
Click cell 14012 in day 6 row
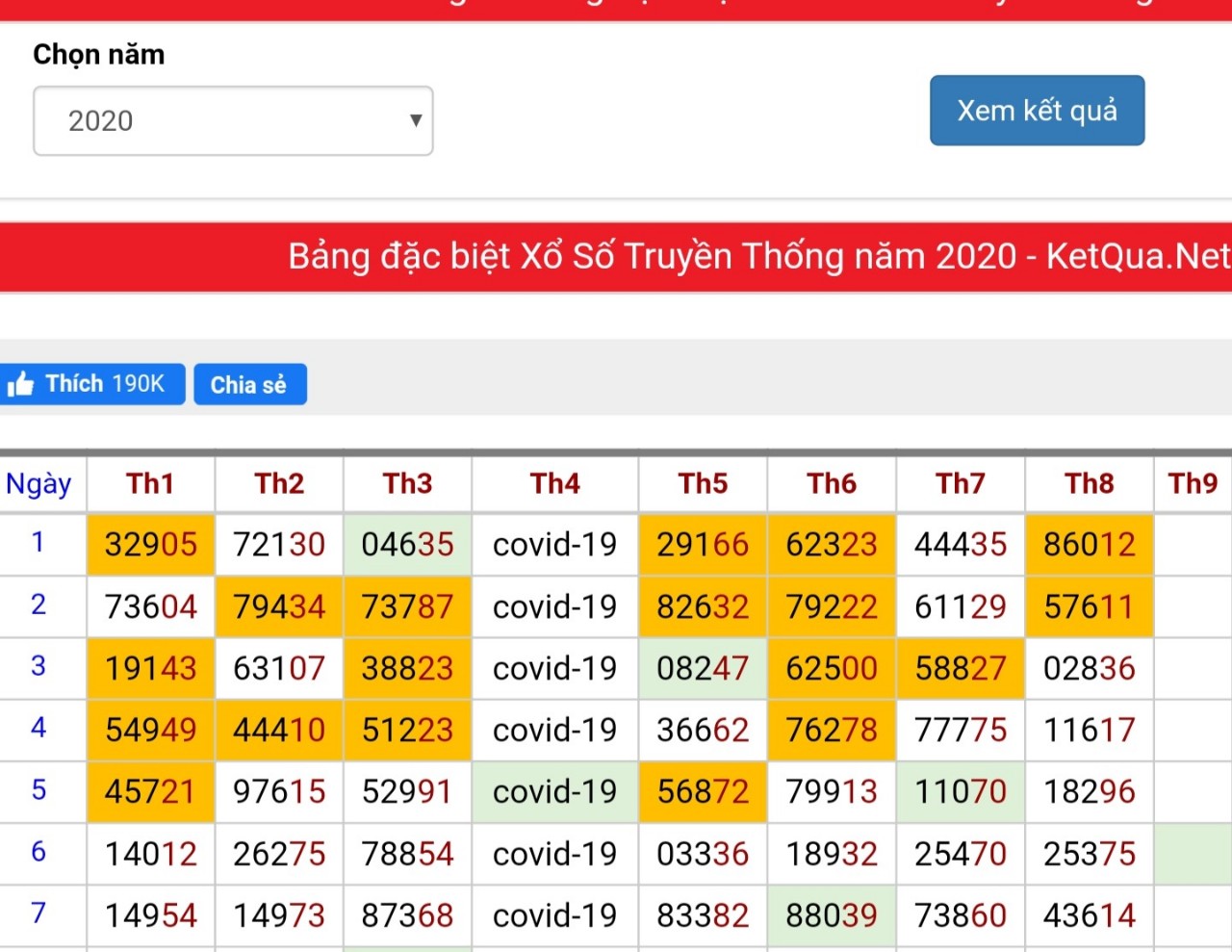151,853
